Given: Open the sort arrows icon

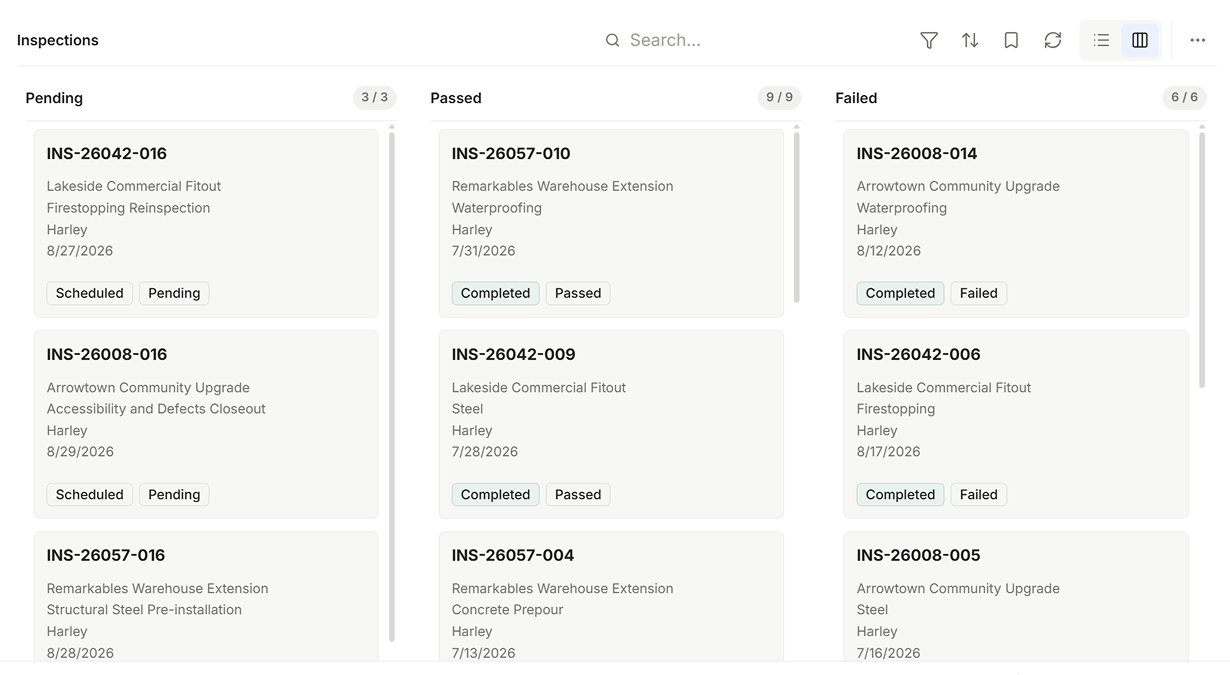Looking at the screenshot, I should [970, 40].
